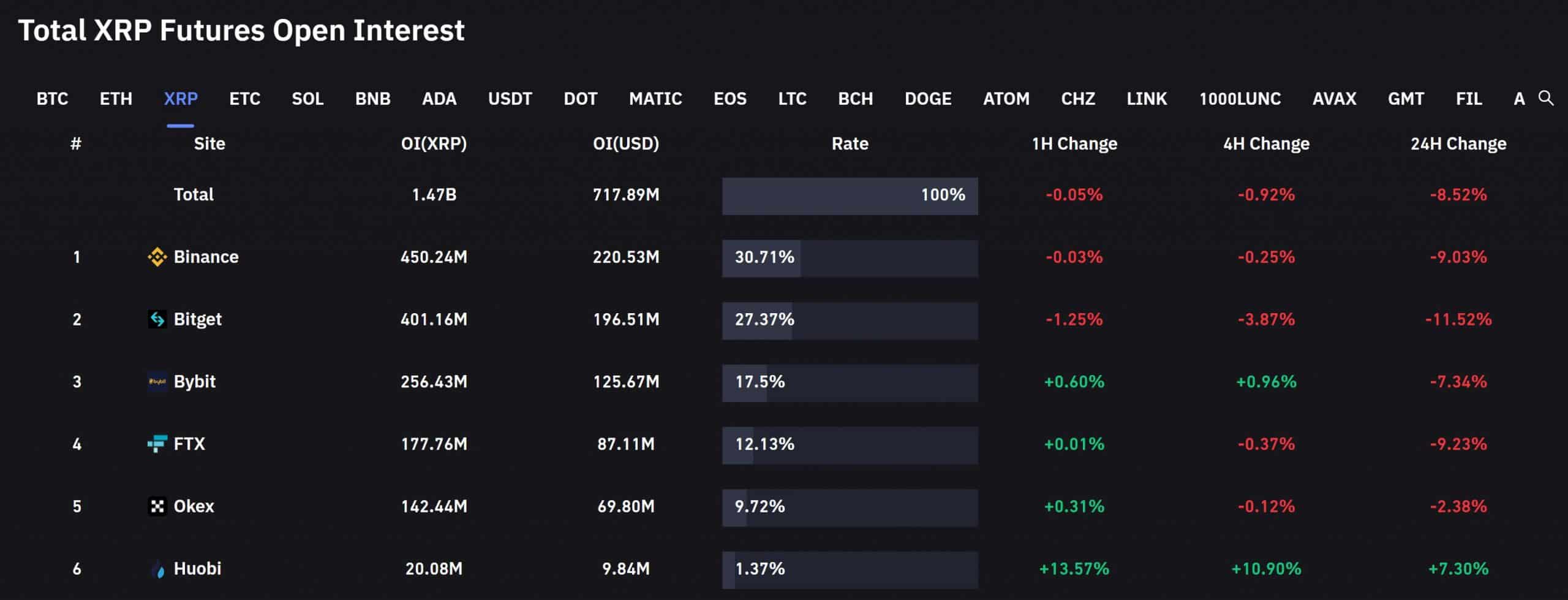
Task: Sort by the 24H Change header
Action: (1458, 143)
